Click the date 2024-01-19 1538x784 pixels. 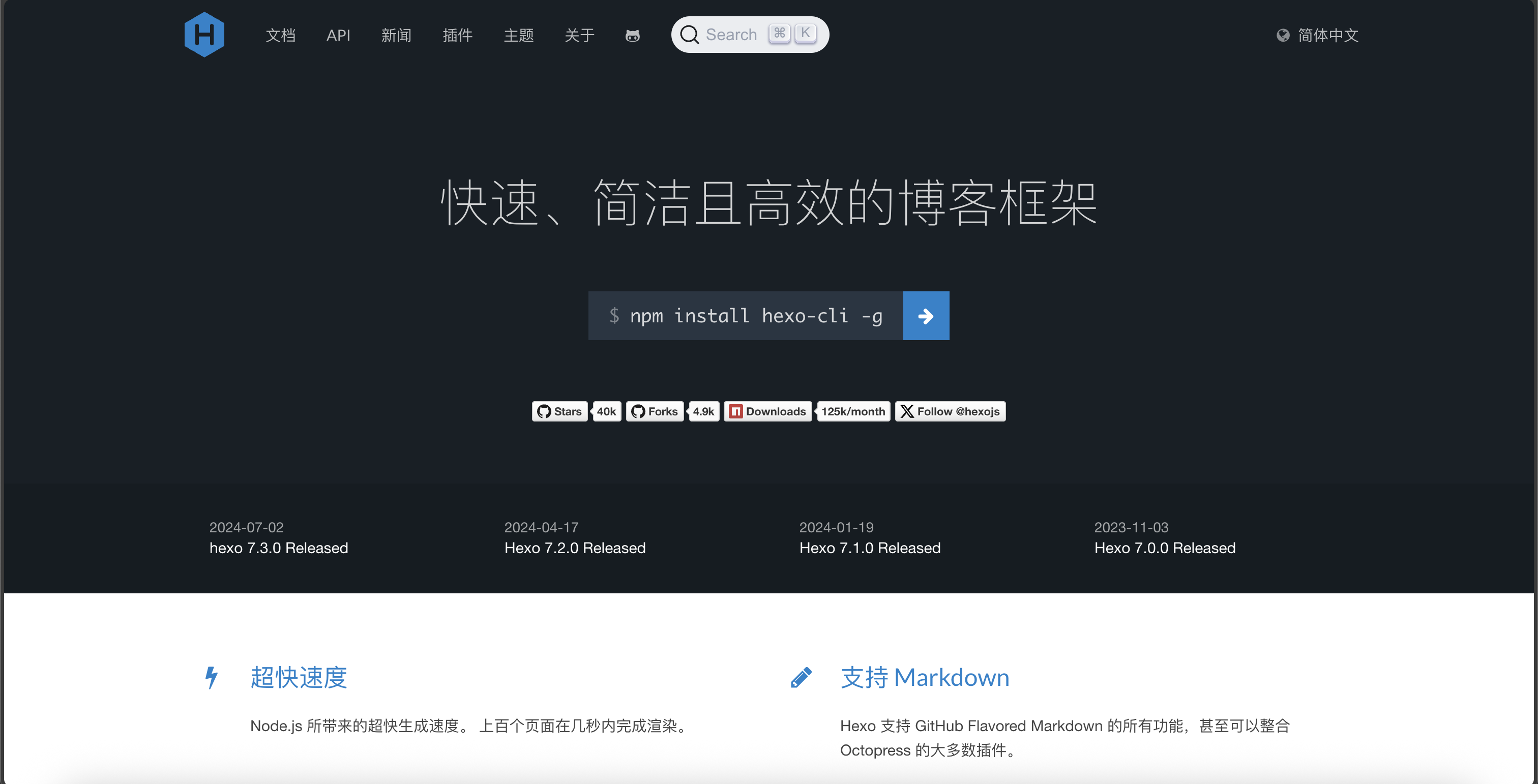(837, 527)
